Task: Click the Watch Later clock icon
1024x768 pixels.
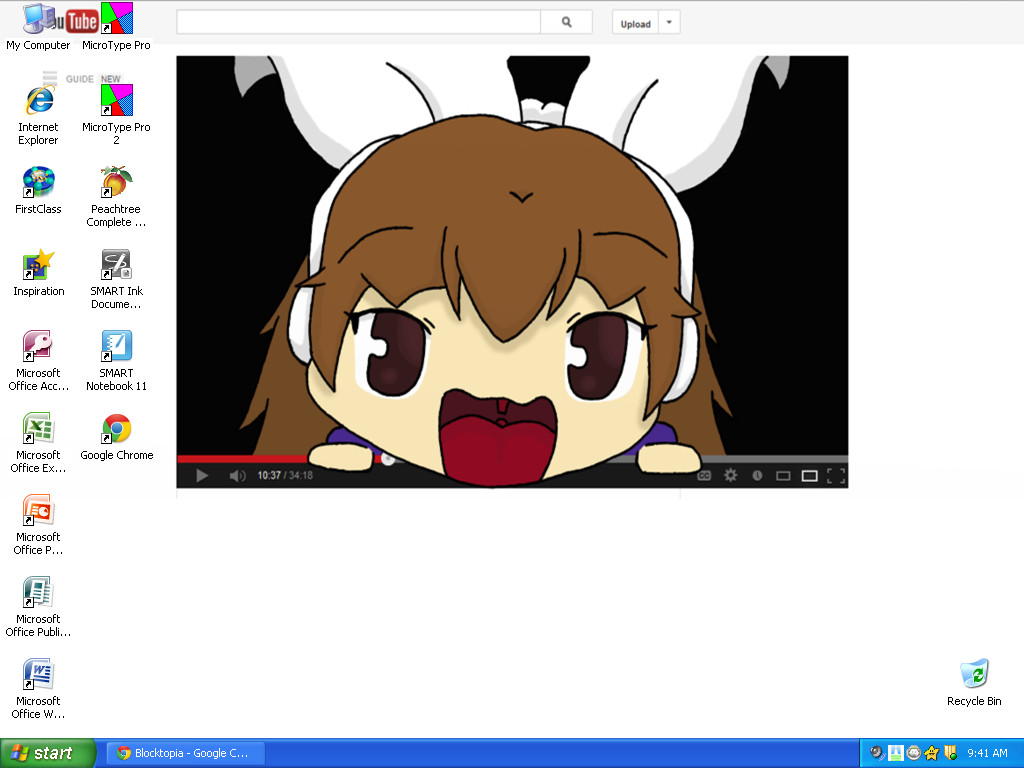Action: [757, 475]
